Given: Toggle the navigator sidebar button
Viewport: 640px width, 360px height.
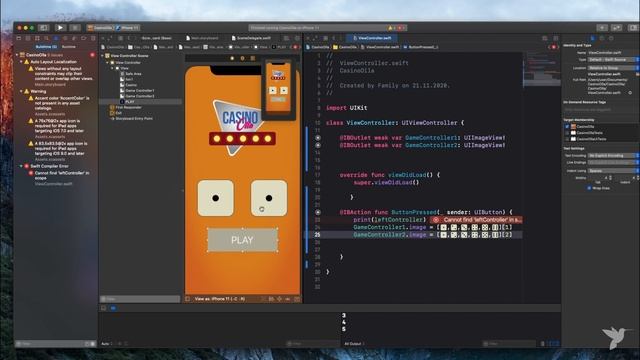Looking at the screenshot, I should pyautogui.click(x=44, y=28).
